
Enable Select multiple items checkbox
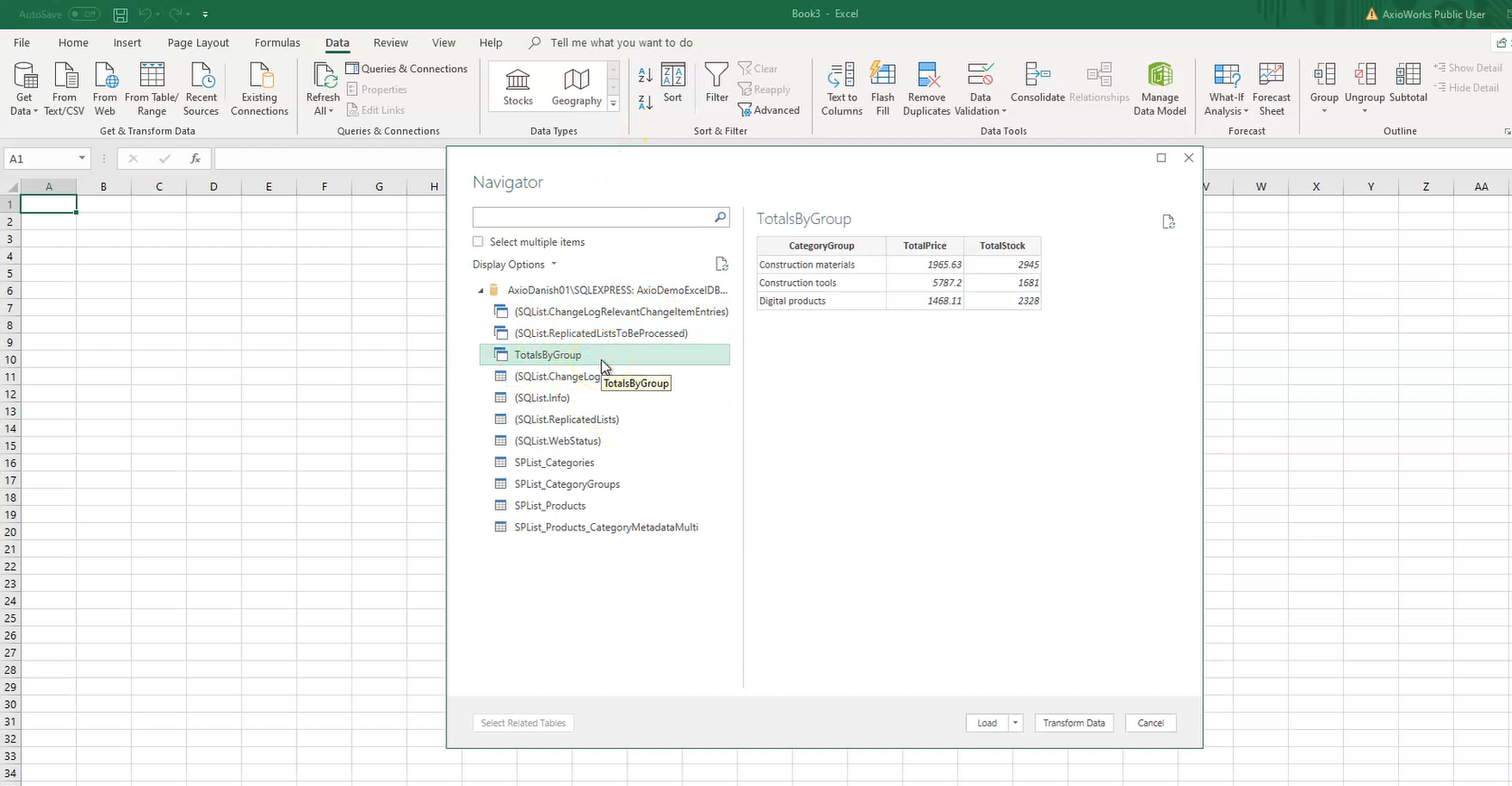click(x=478, y=242)
